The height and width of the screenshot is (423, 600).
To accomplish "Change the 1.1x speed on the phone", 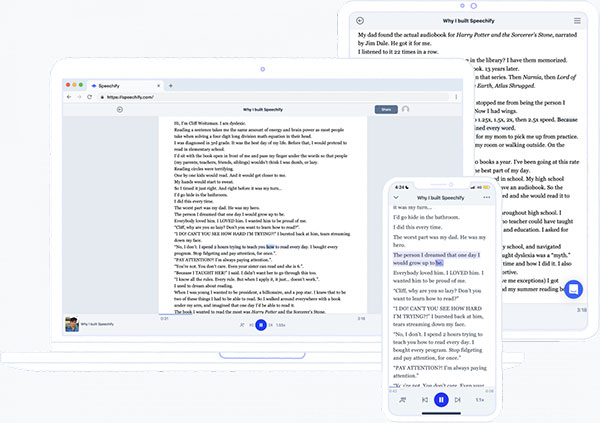I will 480,400.
